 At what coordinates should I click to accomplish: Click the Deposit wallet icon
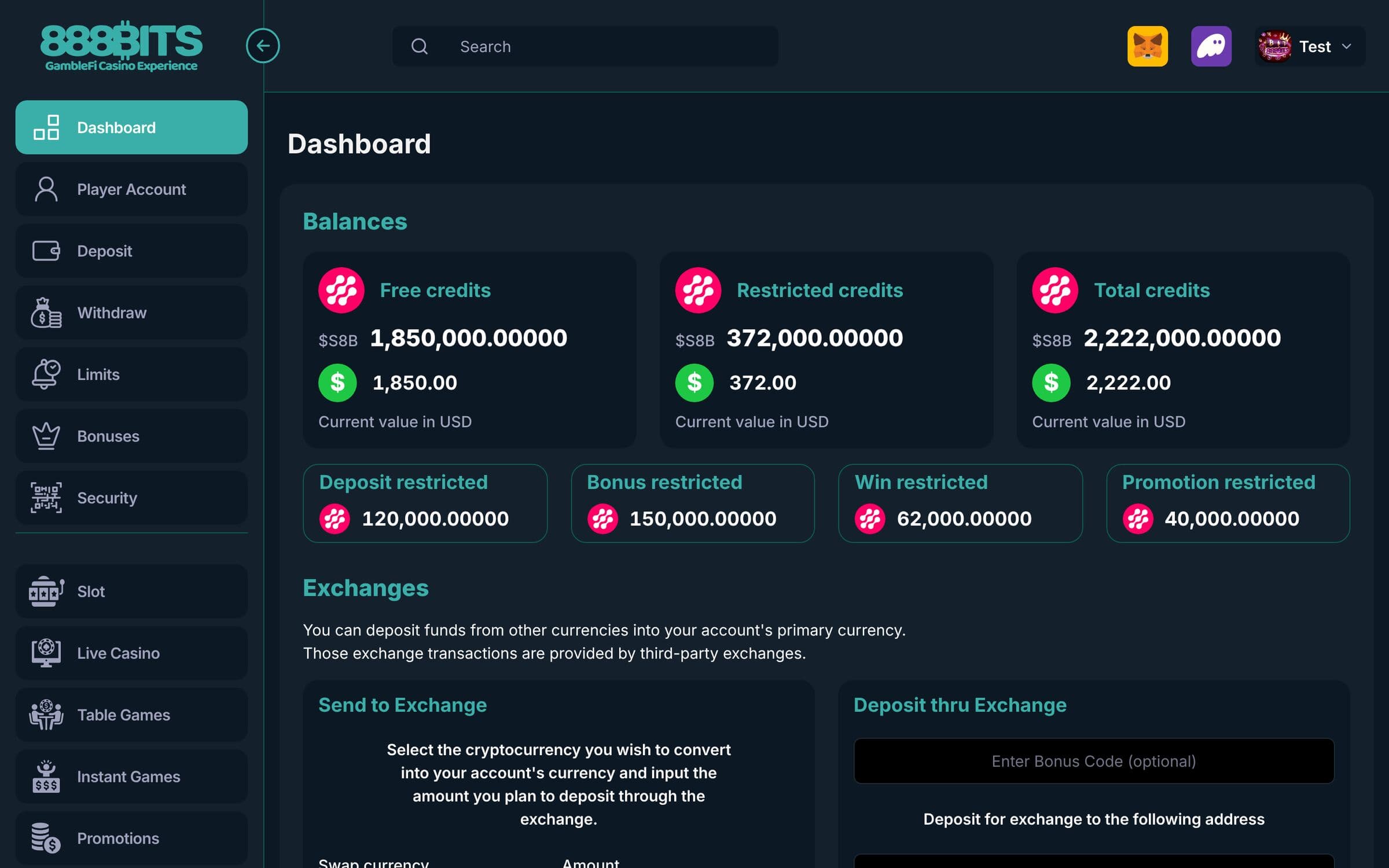pyautogui.click(x=46, y=251)
